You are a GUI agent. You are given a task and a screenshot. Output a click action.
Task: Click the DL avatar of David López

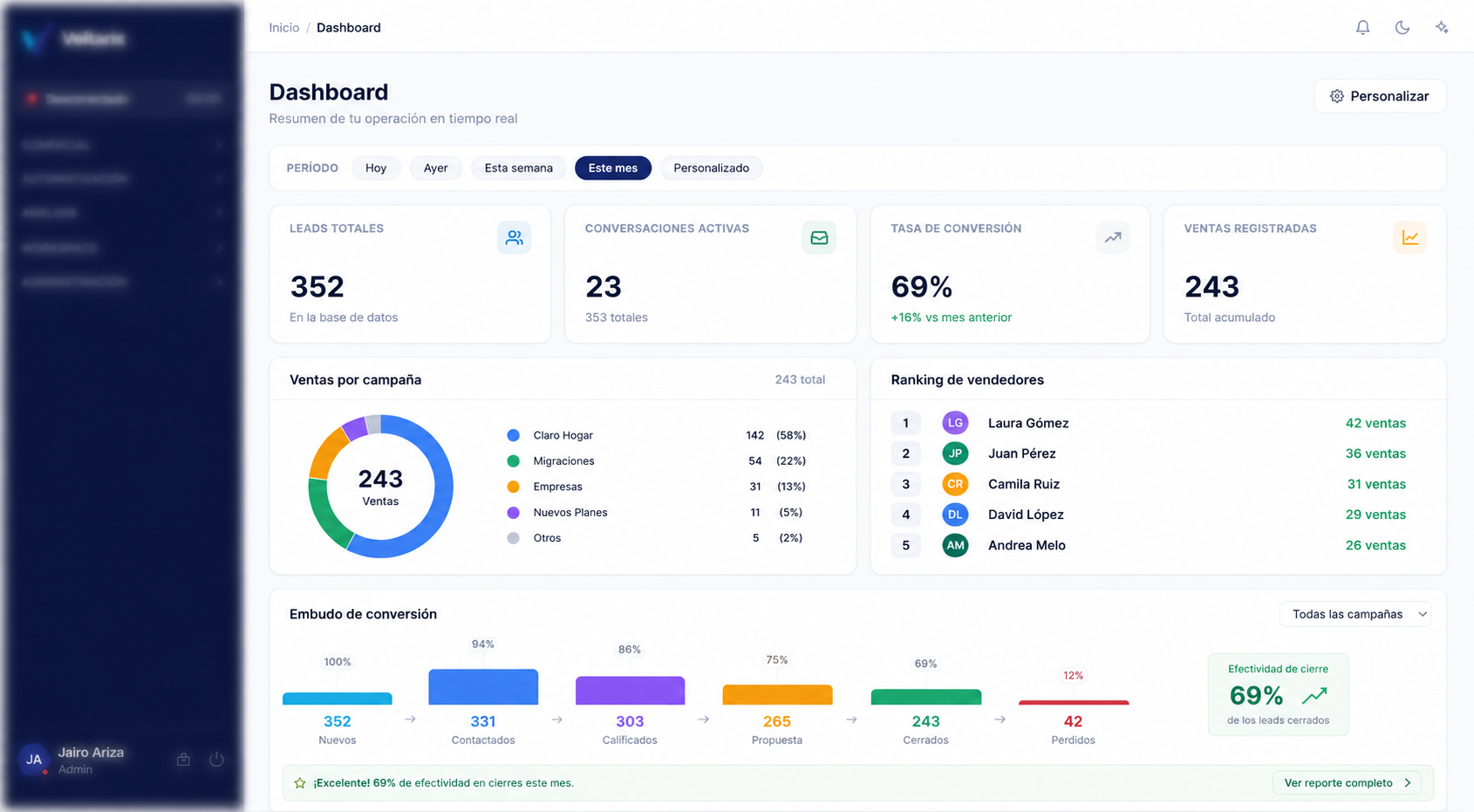click(x=955, y=515)
